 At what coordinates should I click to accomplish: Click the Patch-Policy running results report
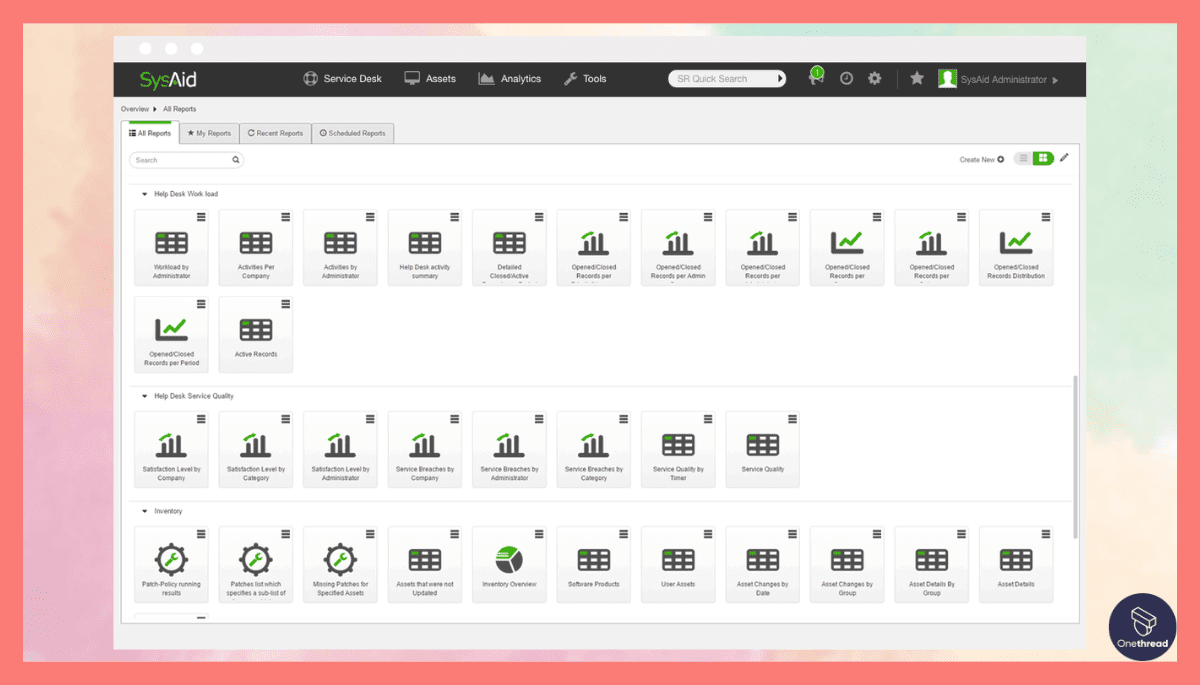pos(171,563)
